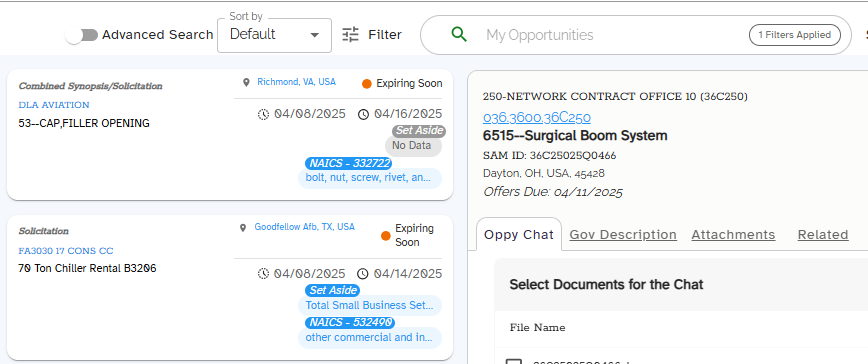Click the orange Expiring Soon dot on CAP,FILLER card
This screenshot has width=868, height=364.
click(366, 84)
